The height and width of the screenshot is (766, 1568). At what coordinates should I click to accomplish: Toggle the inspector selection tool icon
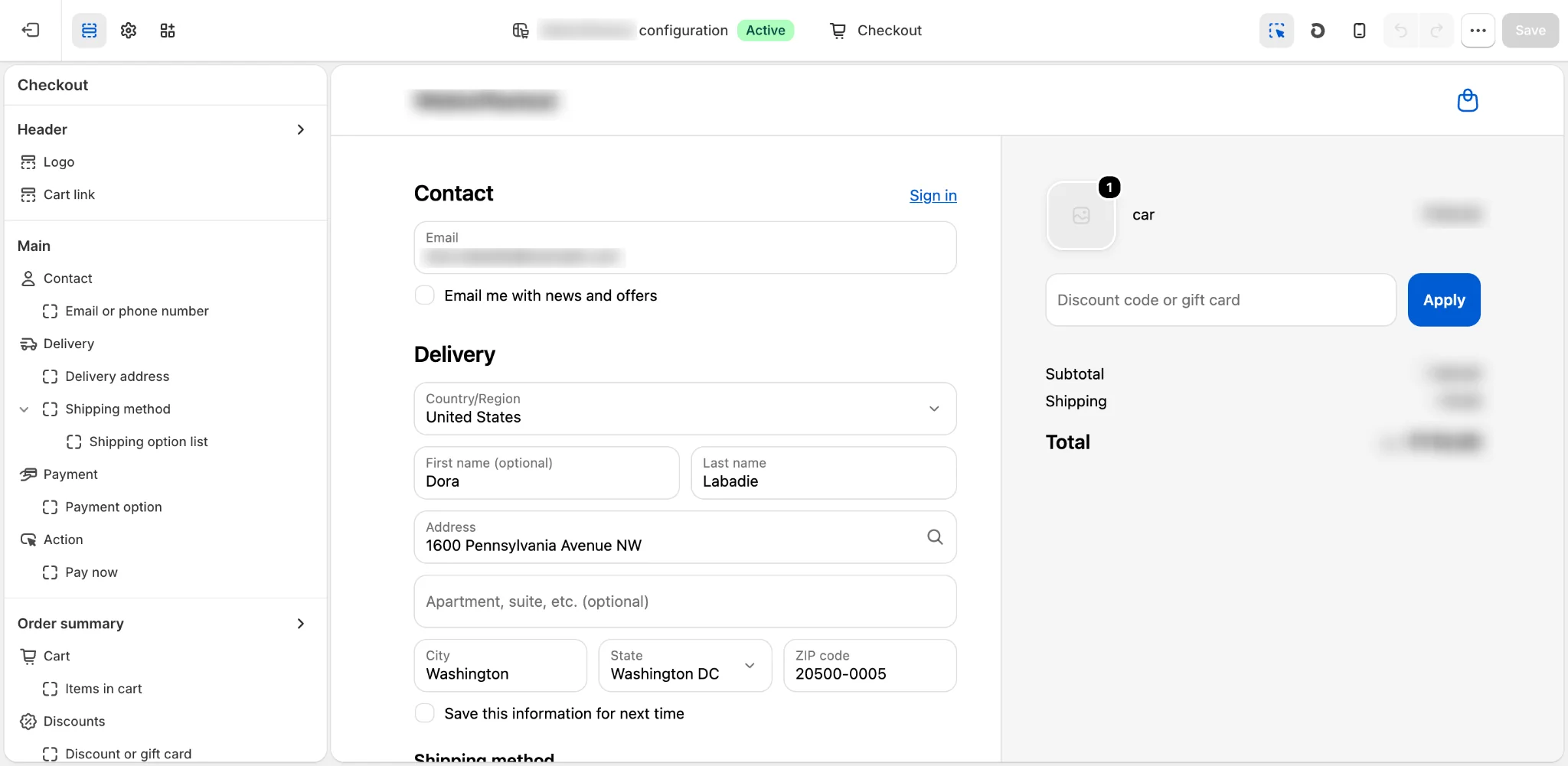point(1276,31)
